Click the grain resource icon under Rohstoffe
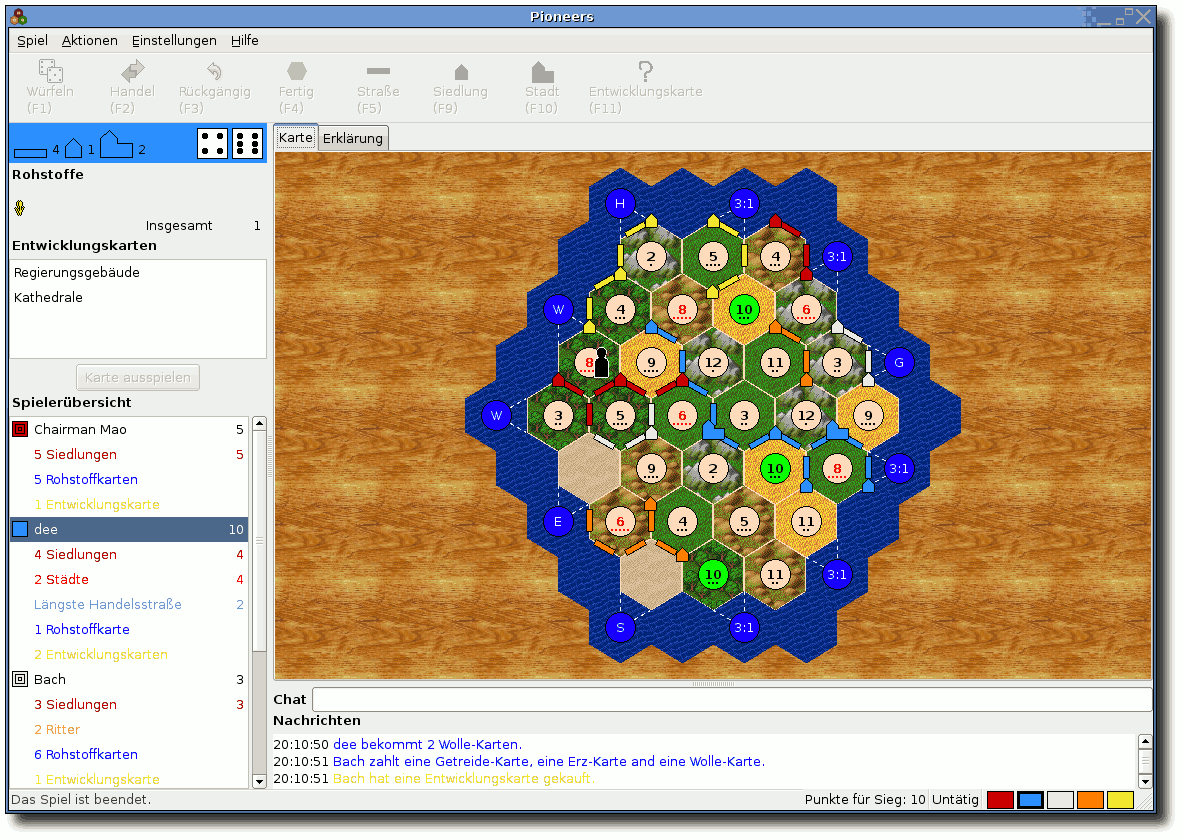This screenshot has height=839, width=1182. click(x=20, y=207)
